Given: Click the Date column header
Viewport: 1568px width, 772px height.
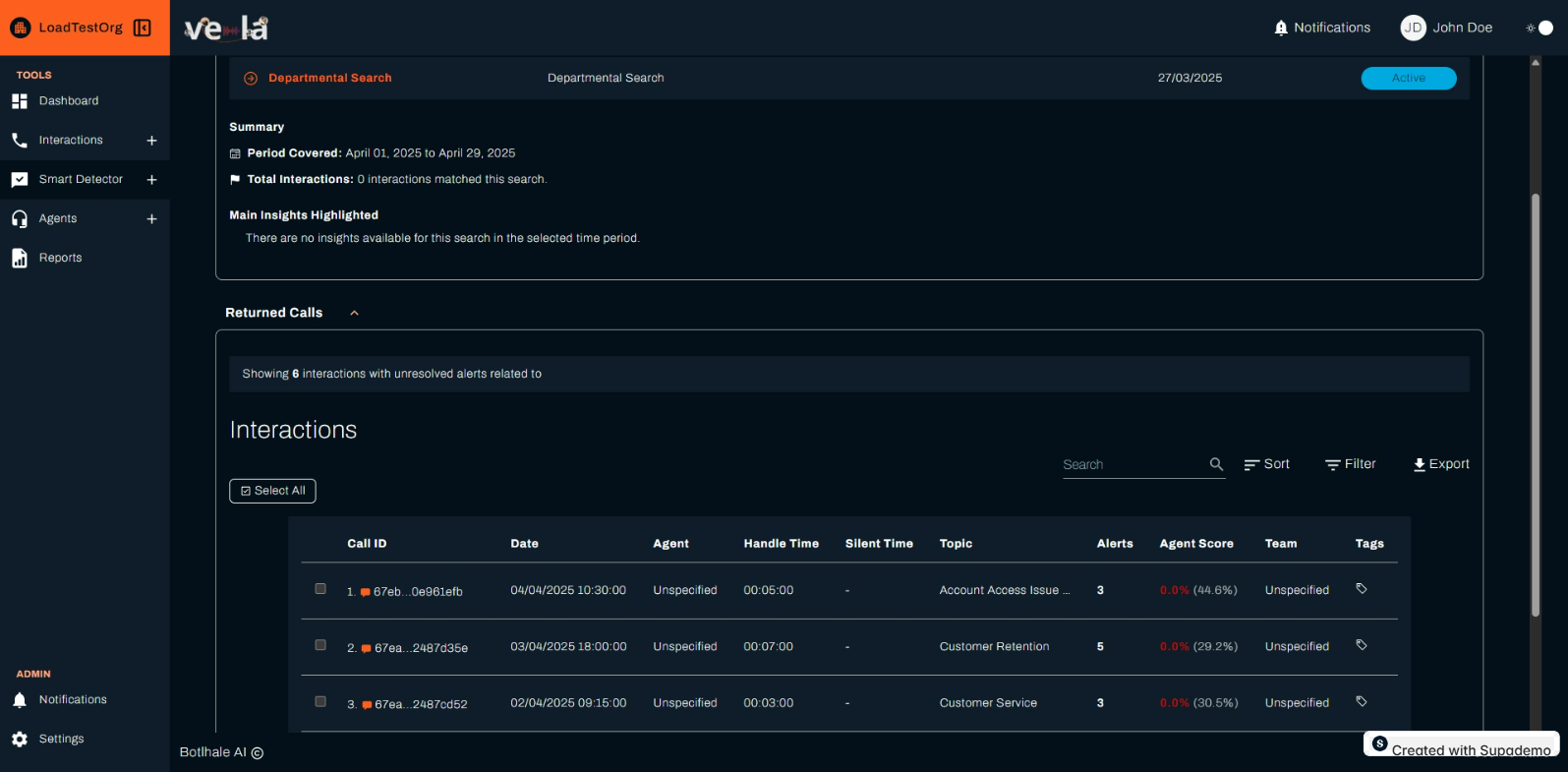Looking at the screenshot, I should (525, 544).
